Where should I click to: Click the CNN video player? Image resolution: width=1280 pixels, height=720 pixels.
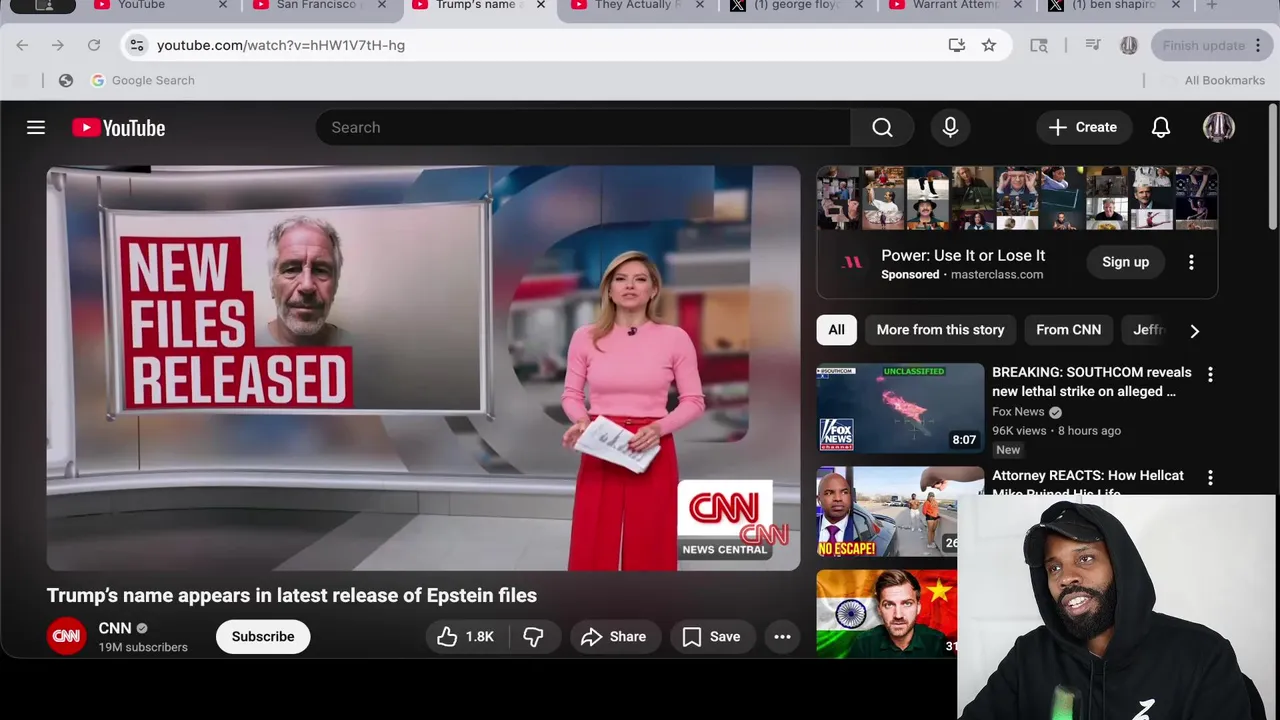tap(423, 368)
